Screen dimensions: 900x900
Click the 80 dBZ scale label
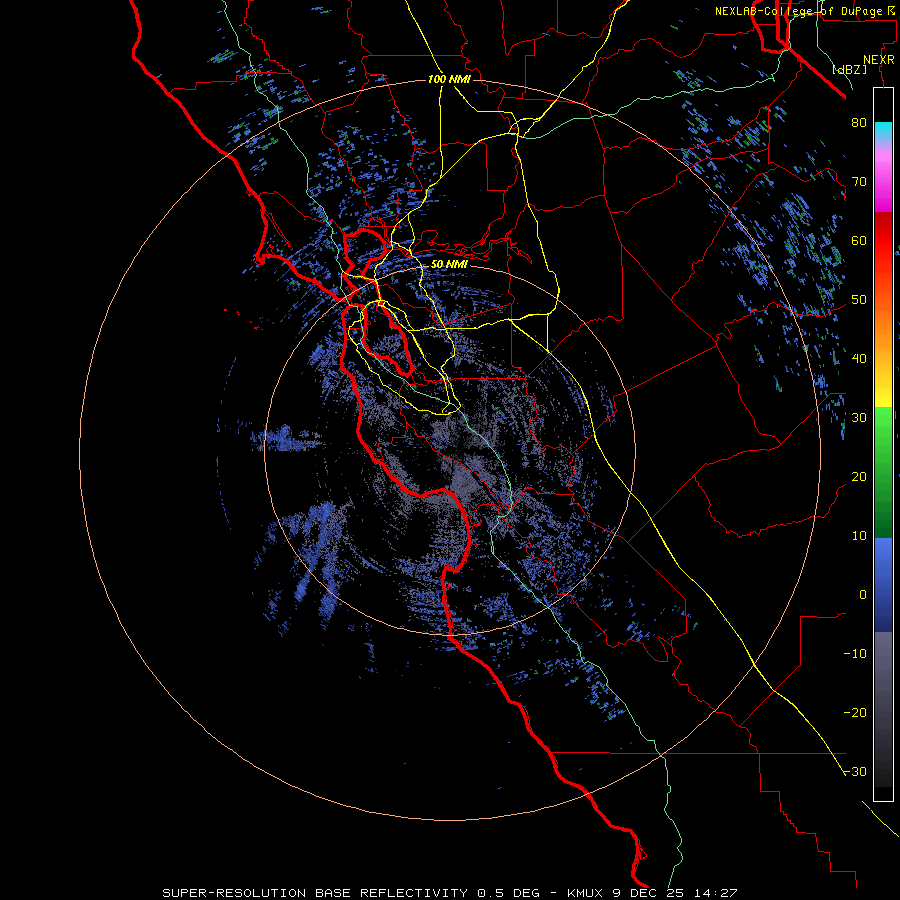pos(859,122)
